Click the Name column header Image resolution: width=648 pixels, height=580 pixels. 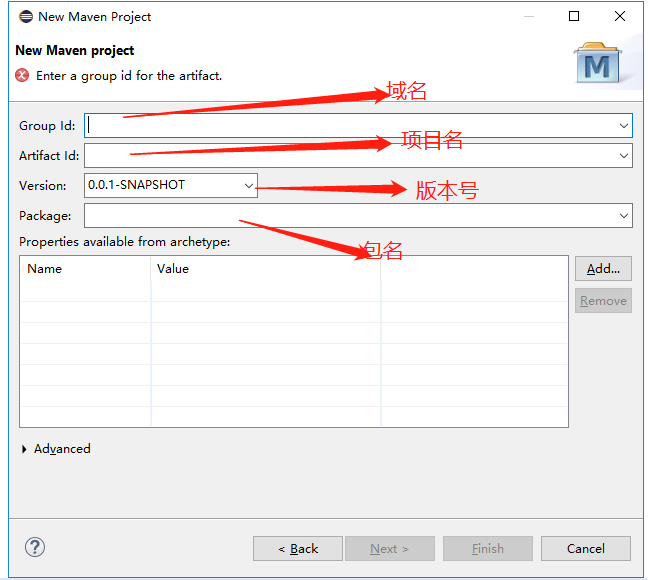point(85,269)
